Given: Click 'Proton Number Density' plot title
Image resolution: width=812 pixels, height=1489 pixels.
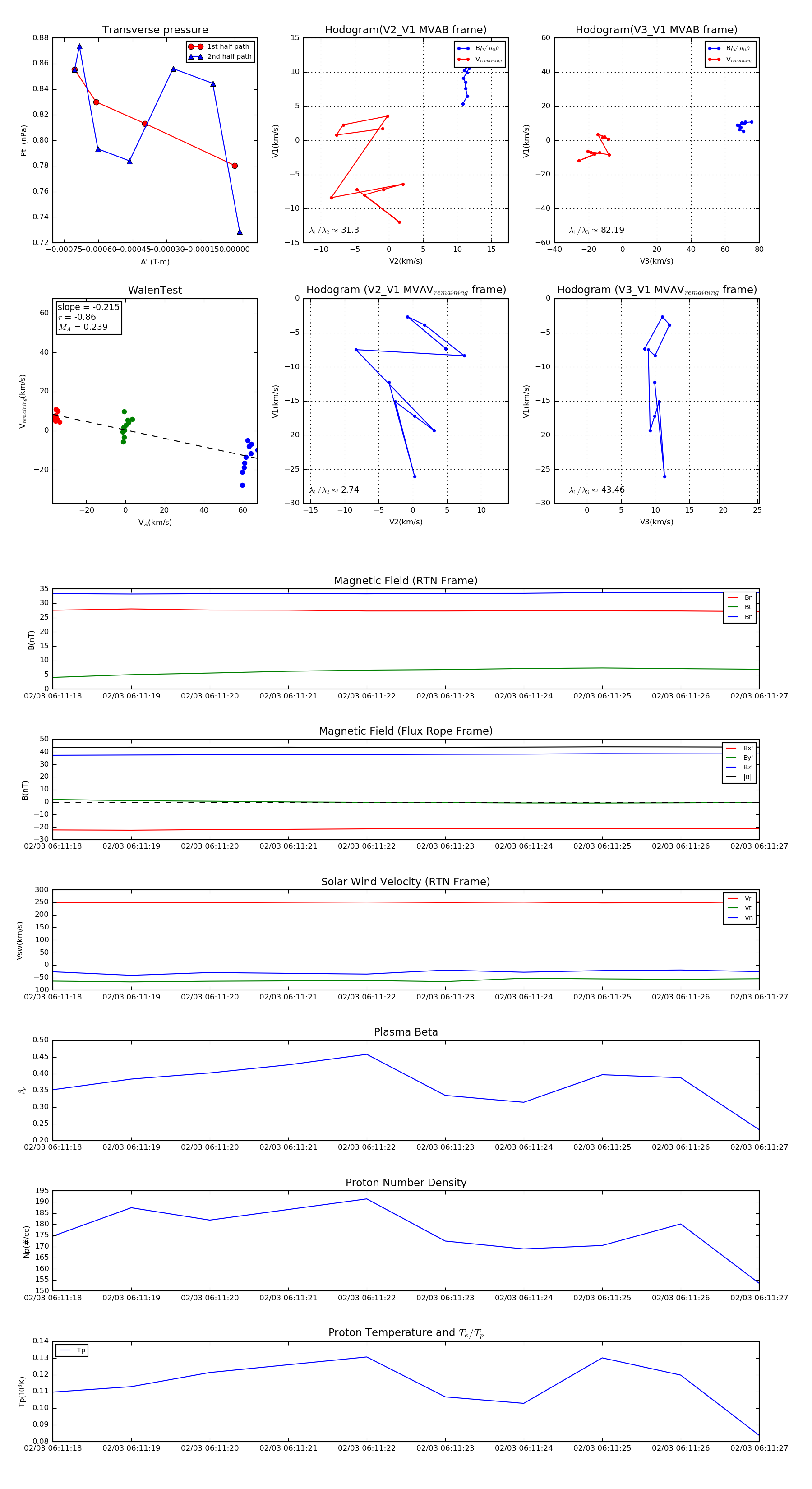Looking at the screenshot, I should click(x=406, y=1183).
